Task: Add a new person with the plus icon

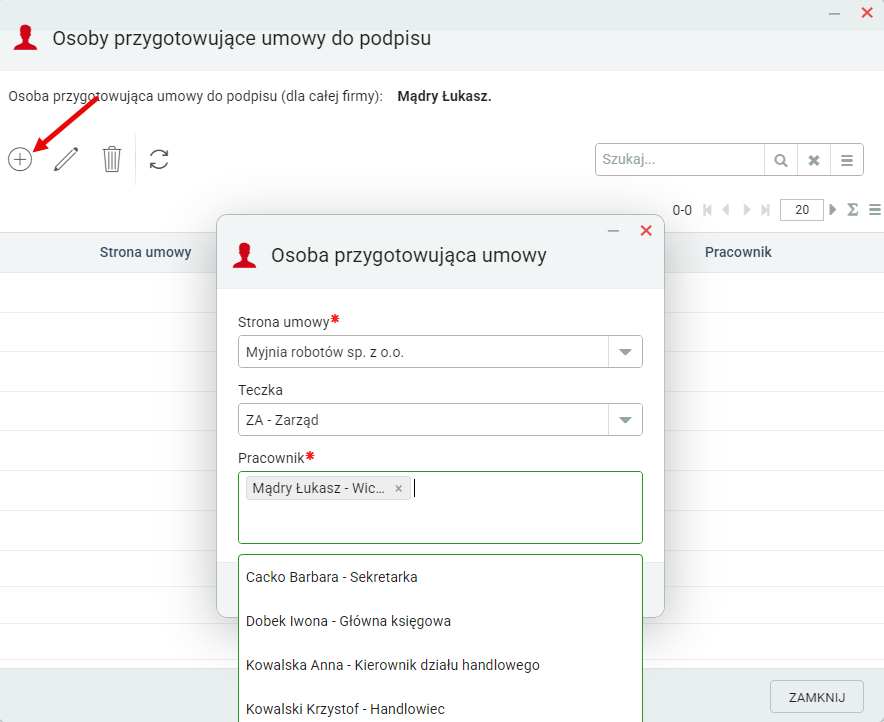Action: click(x=20, y=159)
